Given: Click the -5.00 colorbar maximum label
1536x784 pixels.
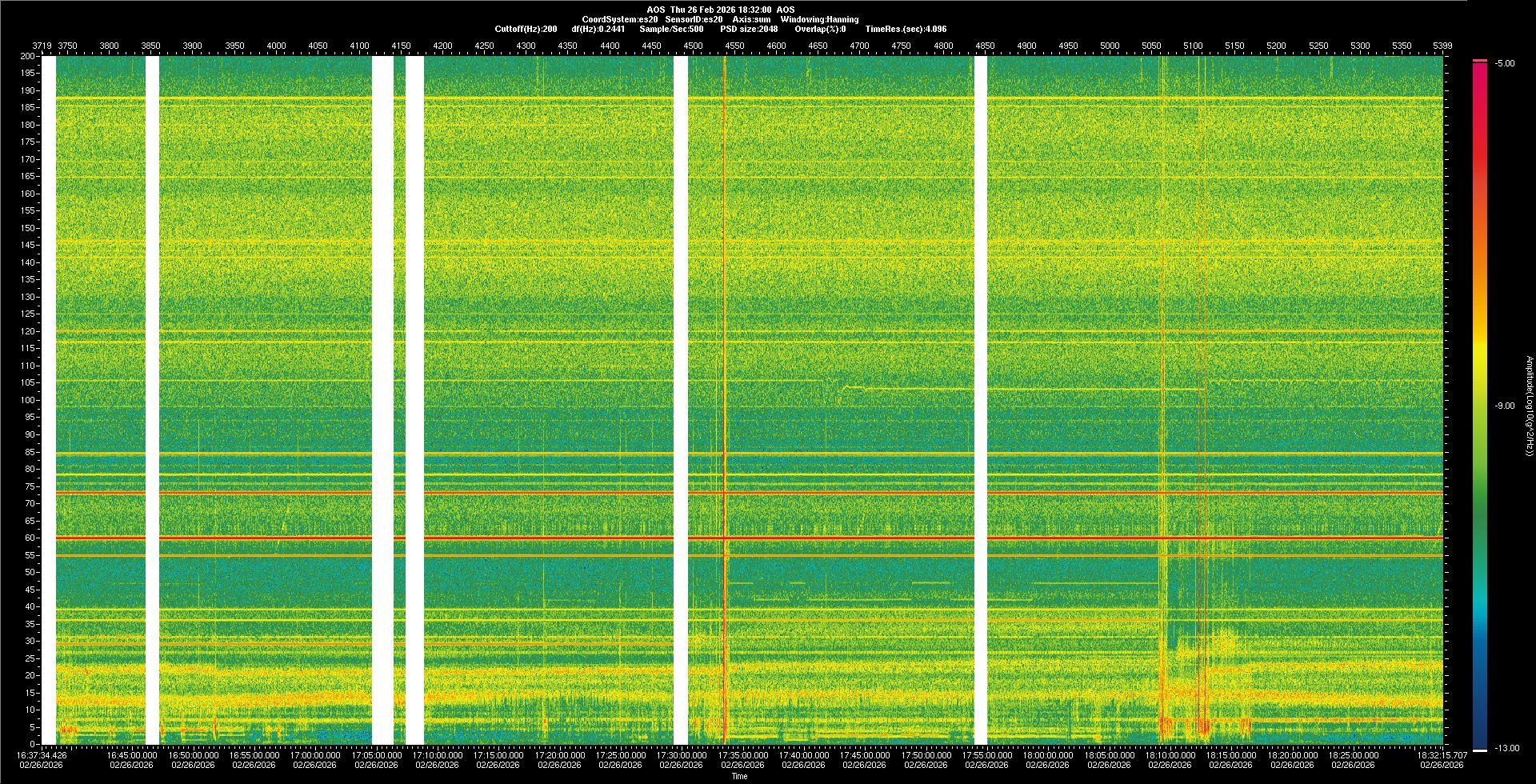Looking at the screenshot, I should point(1504,64).
